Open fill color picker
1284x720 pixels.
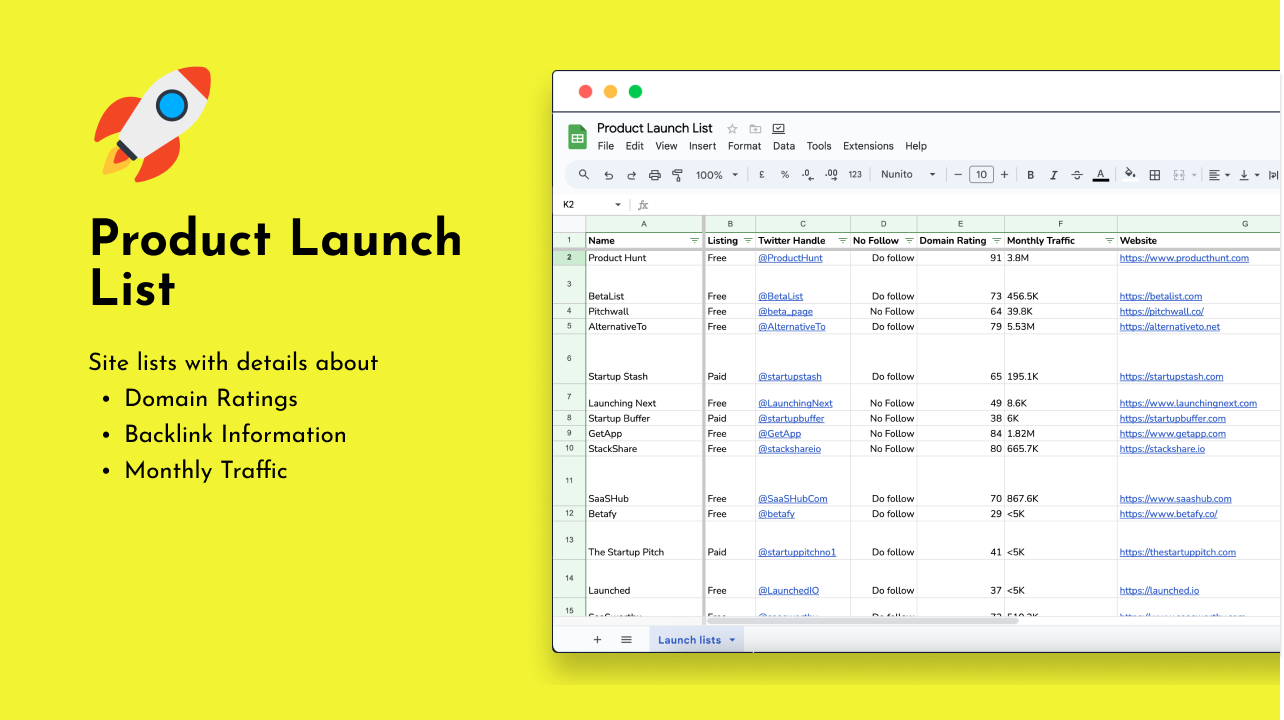[1130, 174]
